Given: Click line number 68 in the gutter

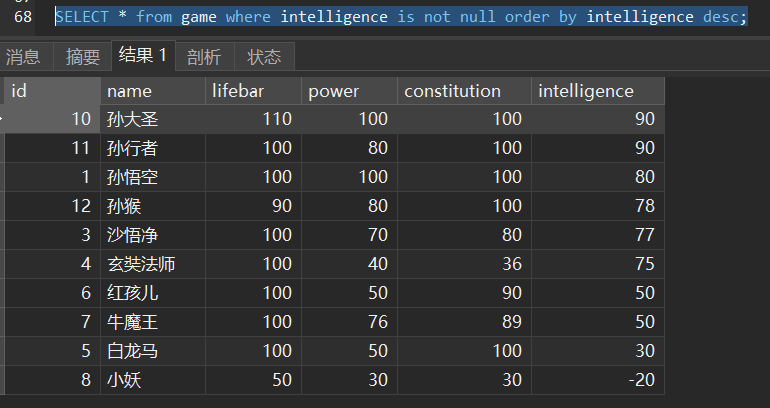Looking at the screenshot, I should tap(23, 17).
